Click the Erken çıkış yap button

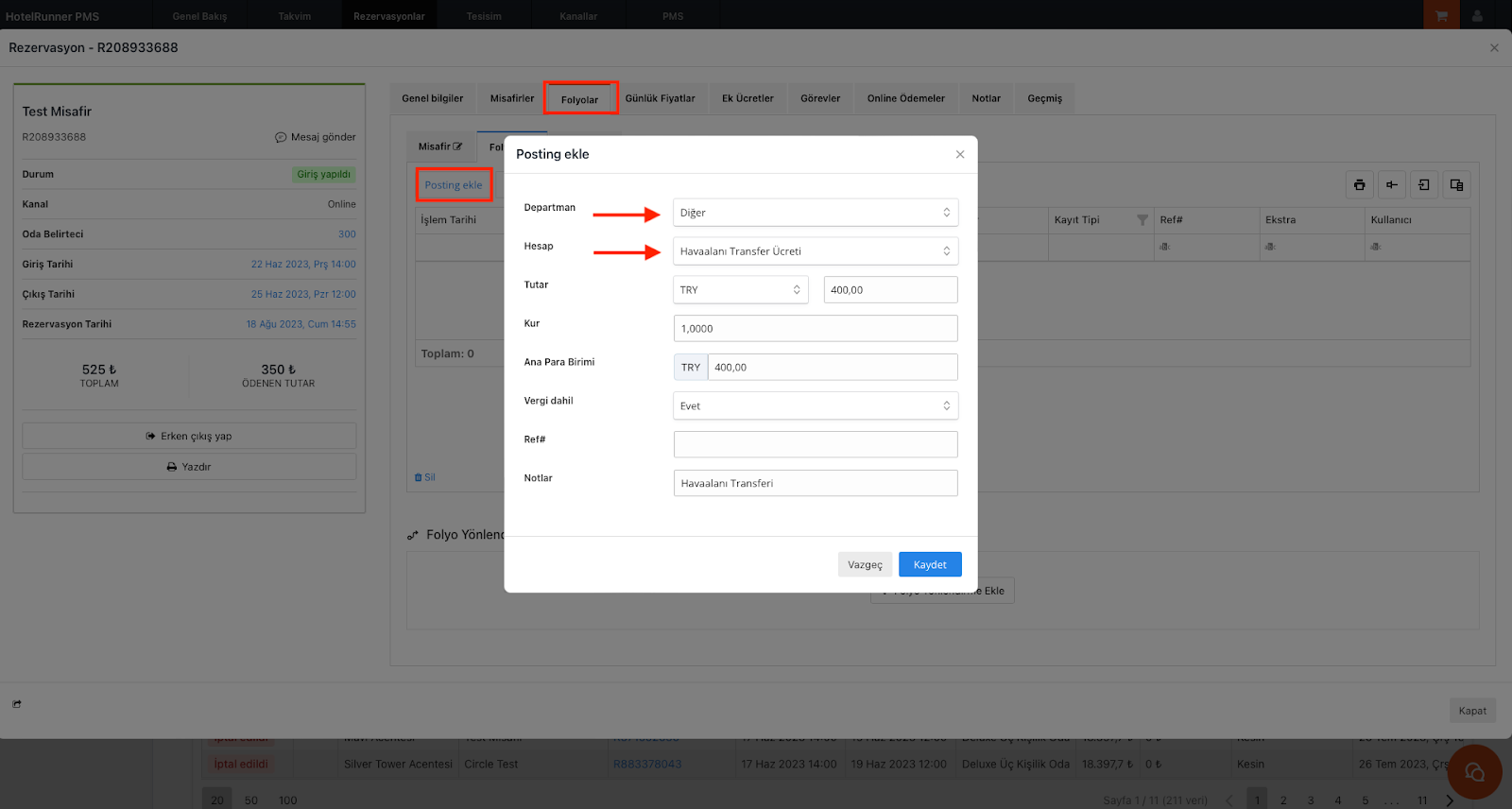(189, 436)
